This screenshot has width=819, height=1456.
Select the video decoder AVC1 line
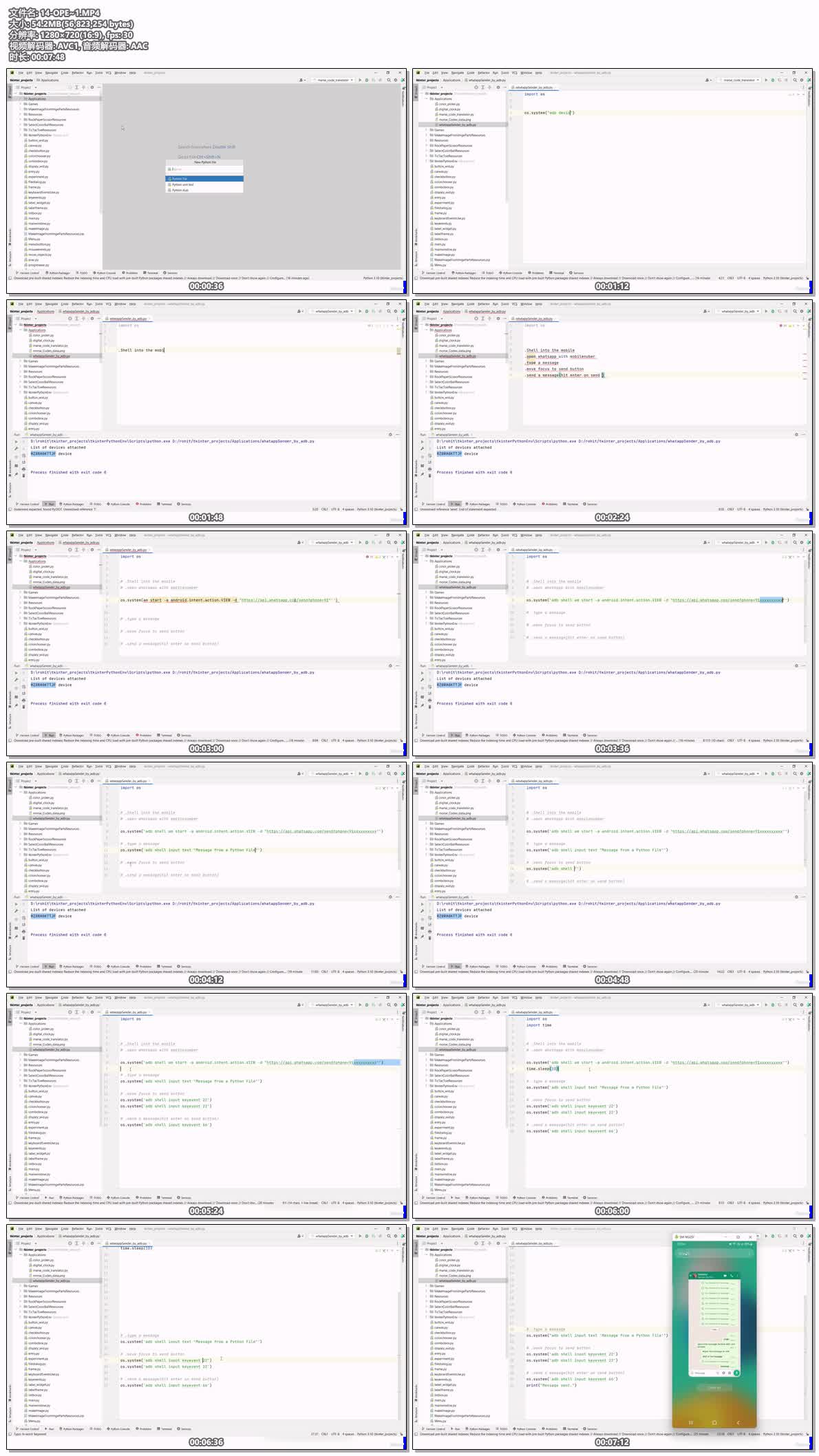coord(78,45)
